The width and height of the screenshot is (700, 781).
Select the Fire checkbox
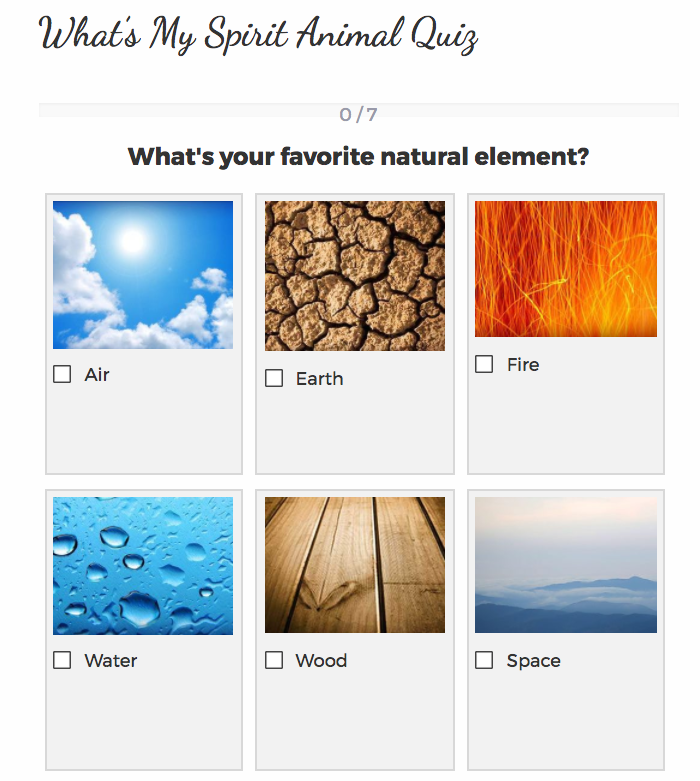(x=484, y=365)
